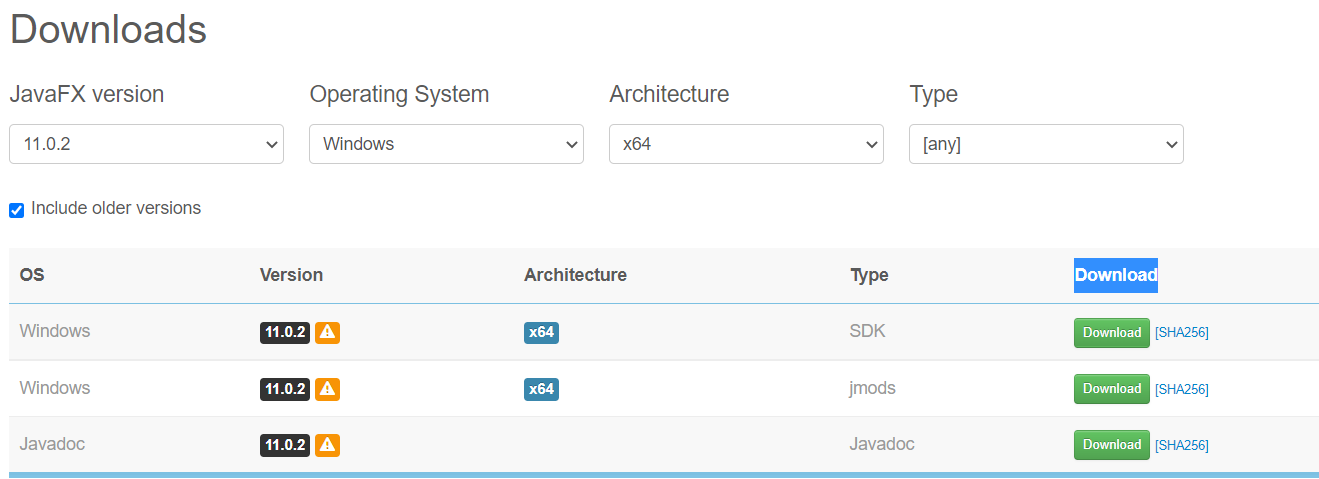
Task: Open SHA256 link for jmods
Action: click(1182, 389)
